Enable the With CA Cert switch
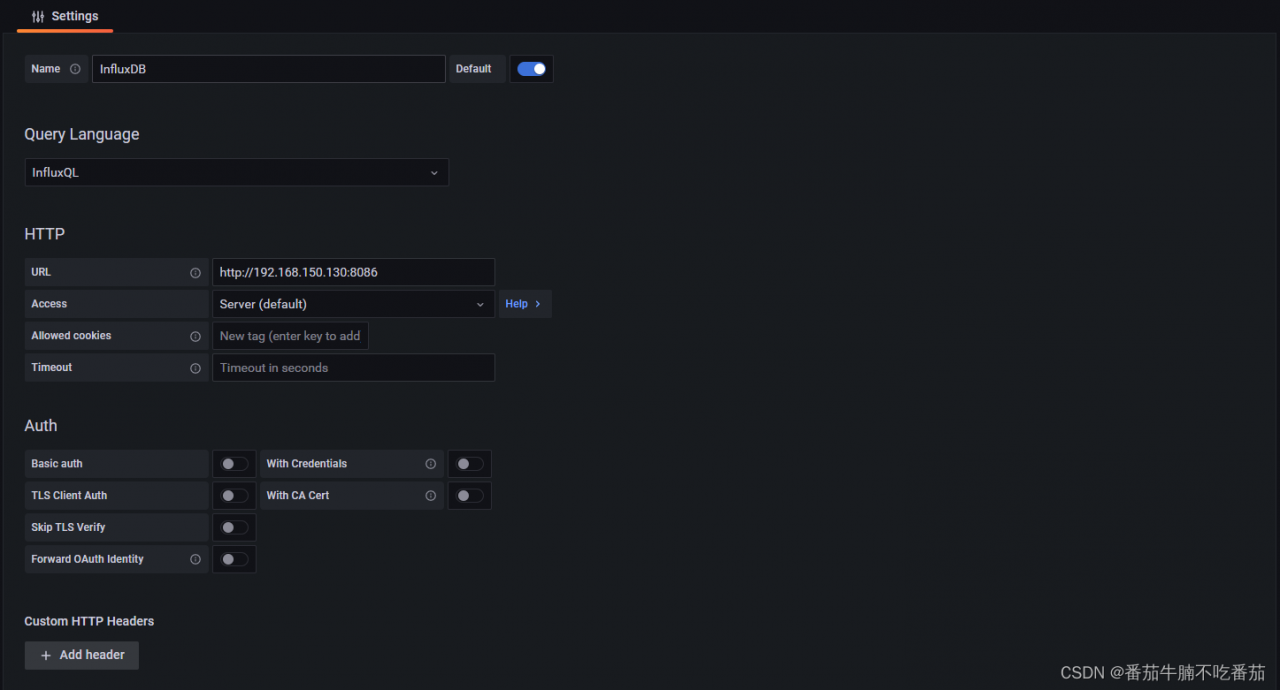Viewport: 1280px width, 690px height. pyautogui.click(x=469, y=496)
